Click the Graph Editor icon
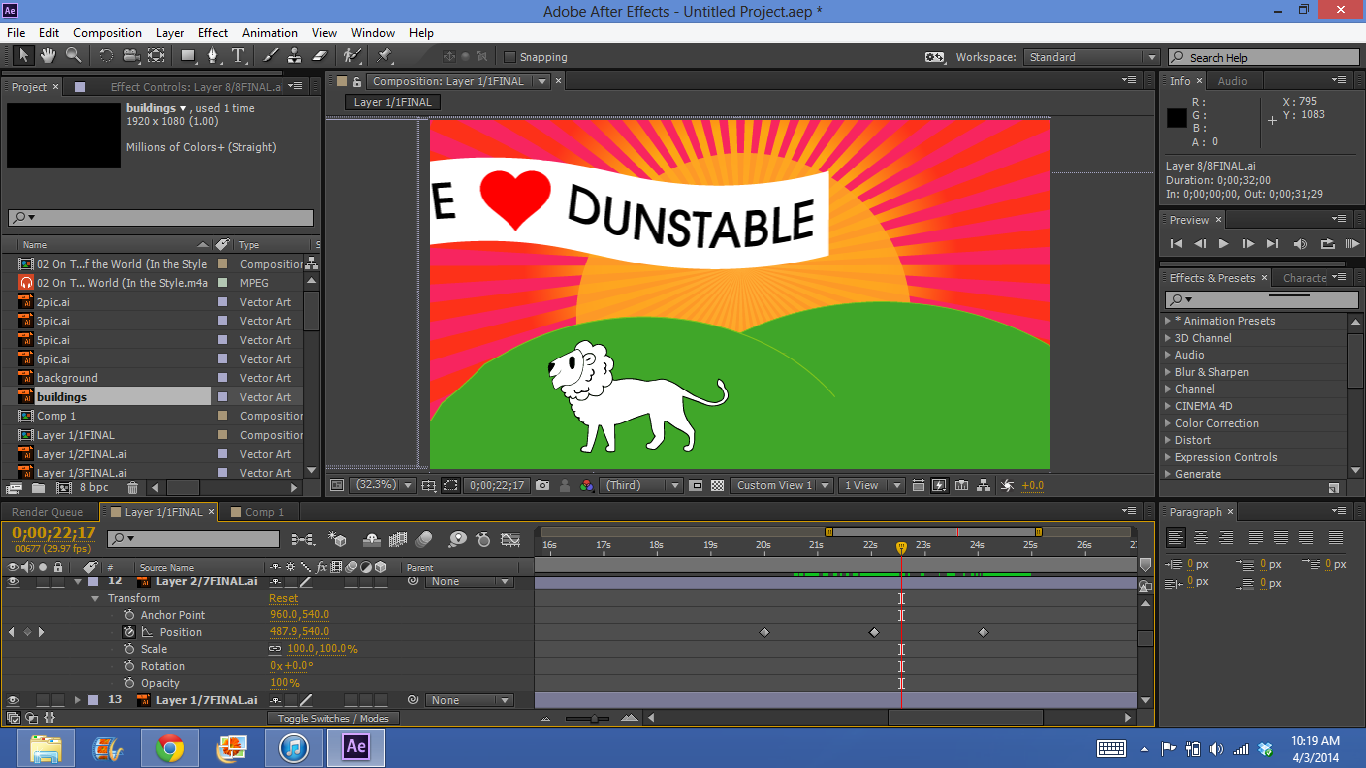 coord(510,539)
